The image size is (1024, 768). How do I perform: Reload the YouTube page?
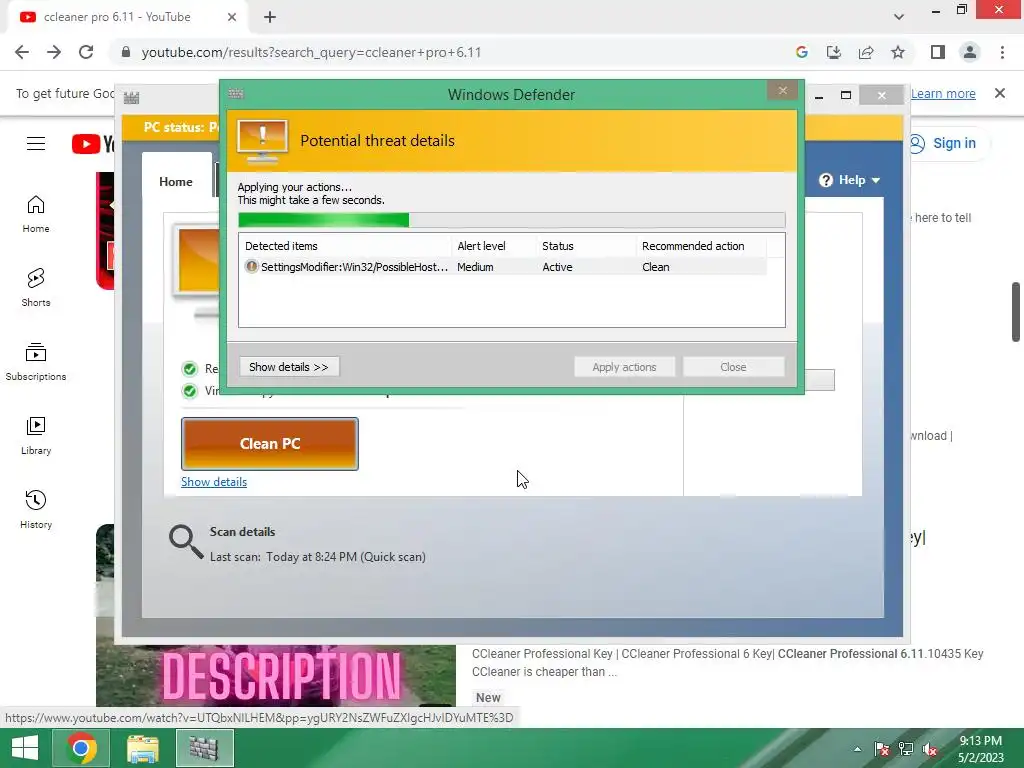coord(86,52)
